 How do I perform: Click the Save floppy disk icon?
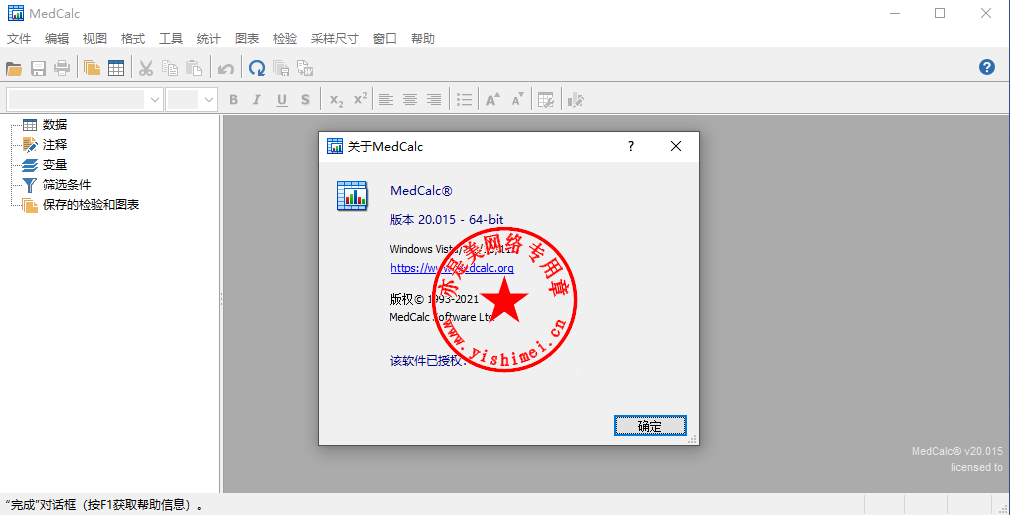pyautogui.click(x=39, y=68)
